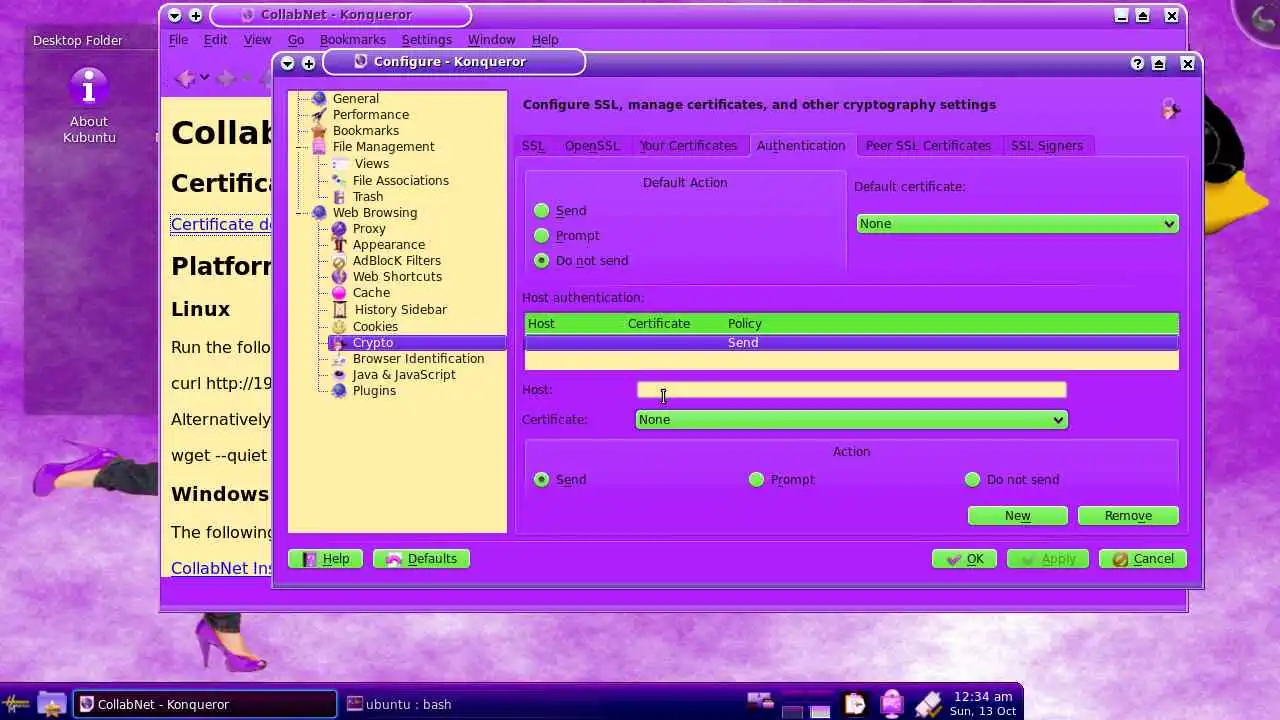This screenshot has width=1280, height=720.
Task: Click the Cancel button
Action: pos(1143,559)
